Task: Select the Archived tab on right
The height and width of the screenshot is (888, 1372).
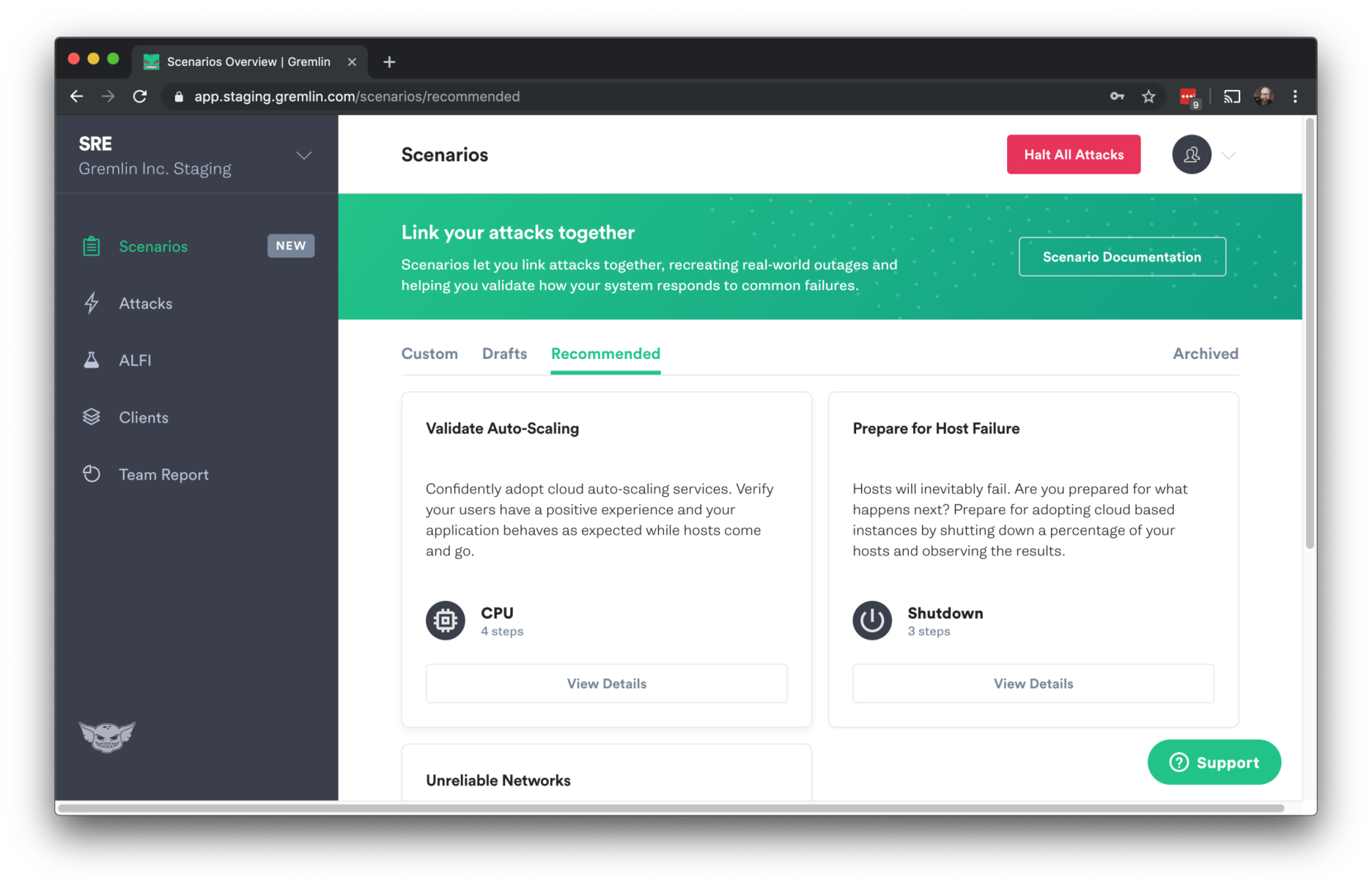Action: (1204, 353)
